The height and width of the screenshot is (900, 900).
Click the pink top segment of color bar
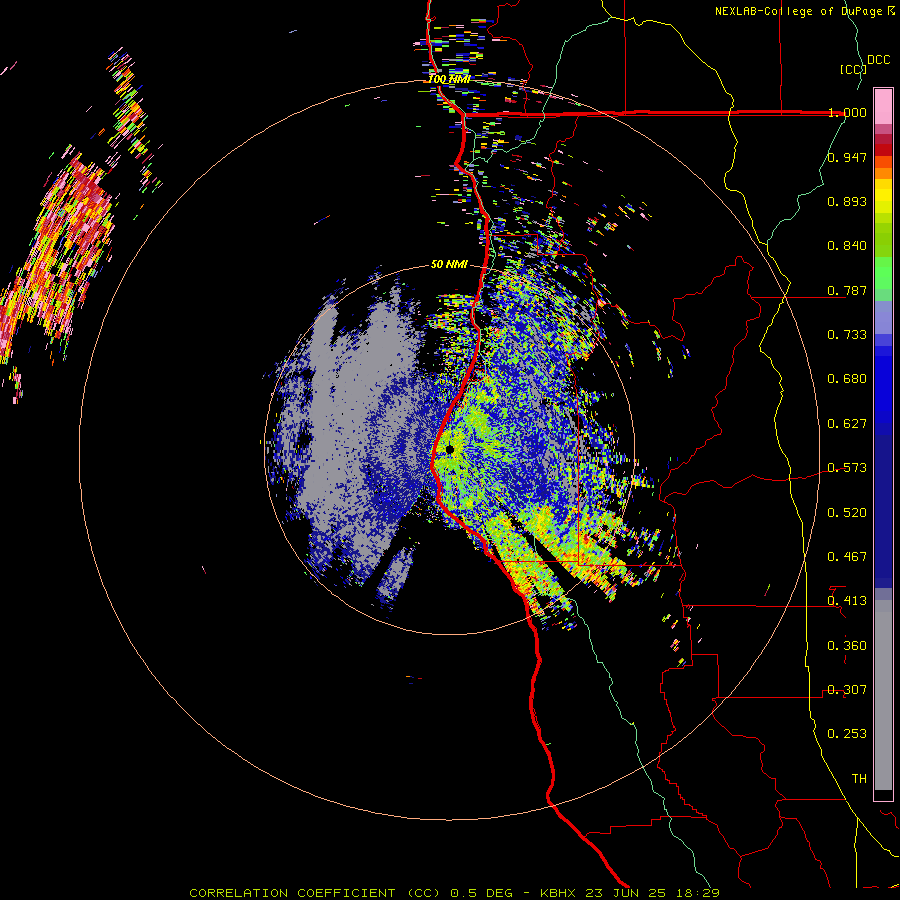(x=883, y=107)
